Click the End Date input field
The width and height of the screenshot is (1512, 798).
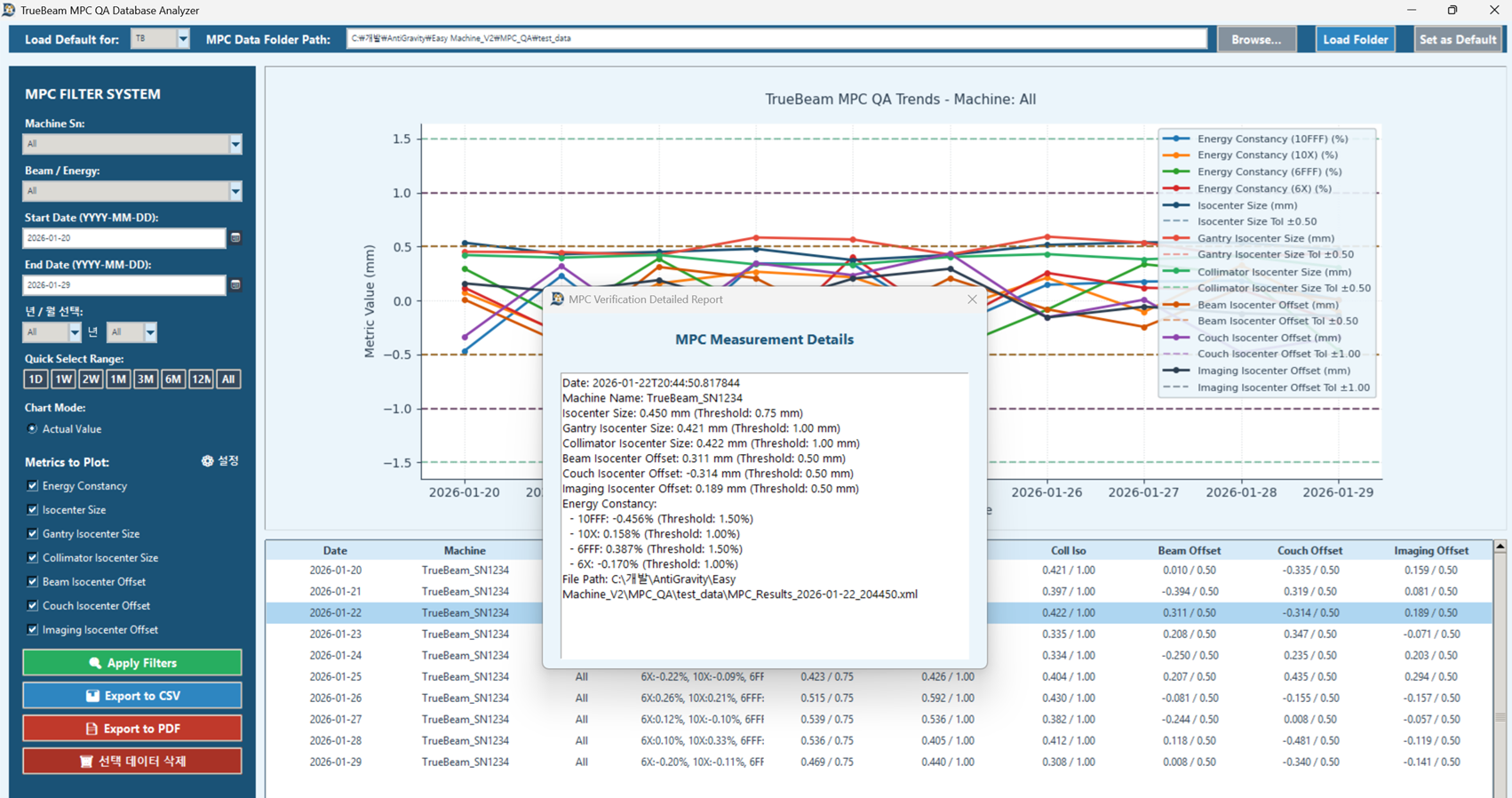(x=124, y=285)
